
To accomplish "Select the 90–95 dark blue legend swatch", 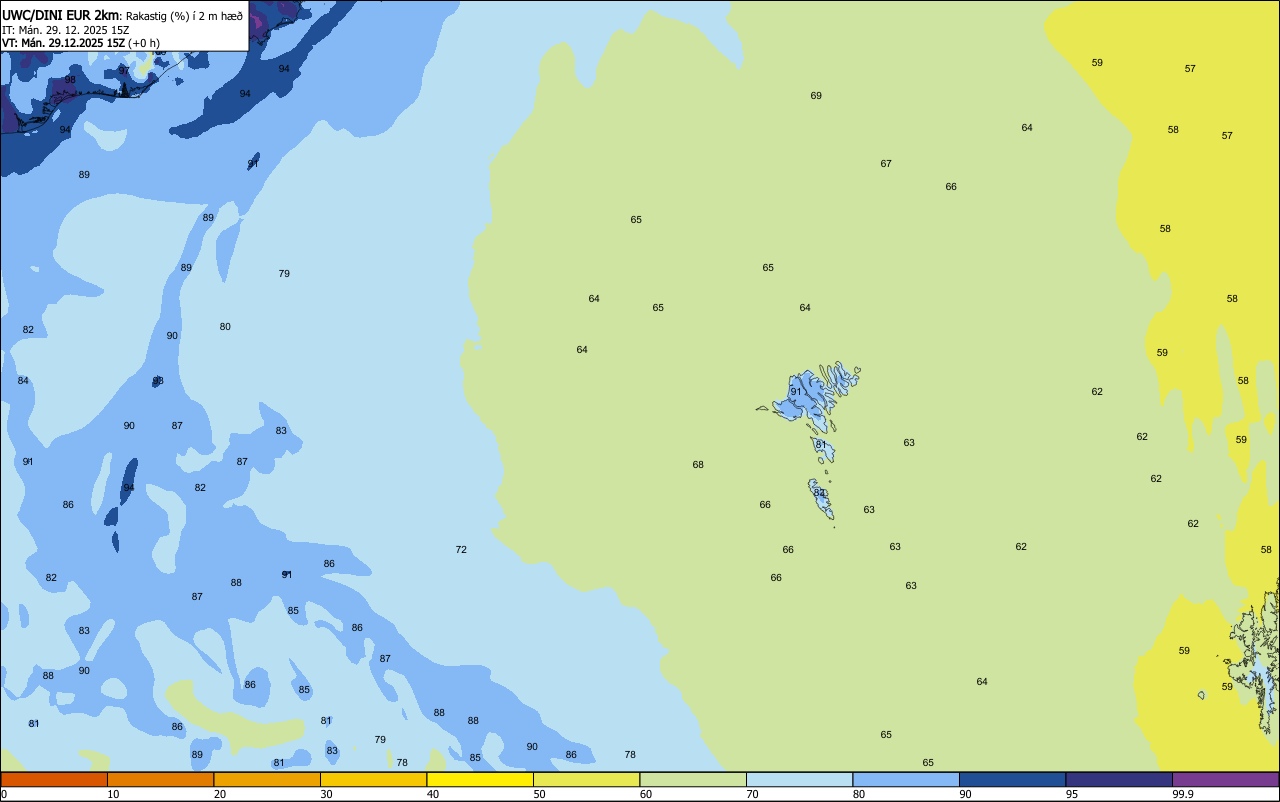I will [1012, 779].
